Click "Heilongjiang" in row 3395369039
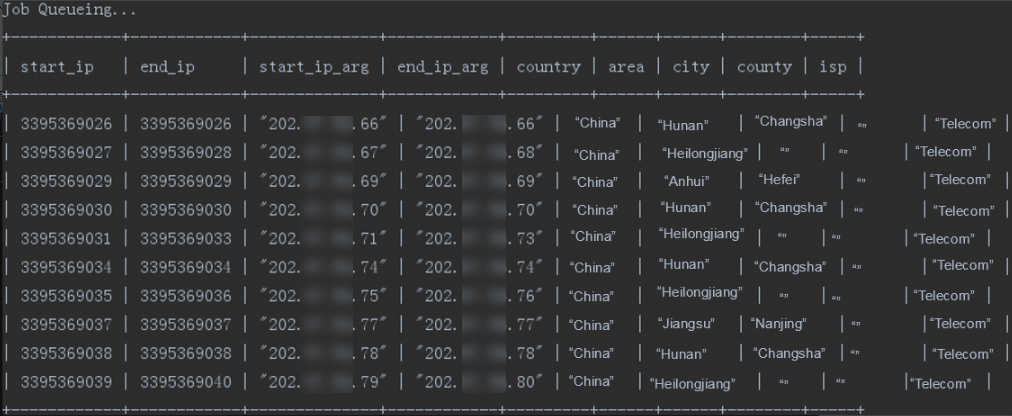The height and width of the screenshot is (416, 1012). tap(693, 384)
